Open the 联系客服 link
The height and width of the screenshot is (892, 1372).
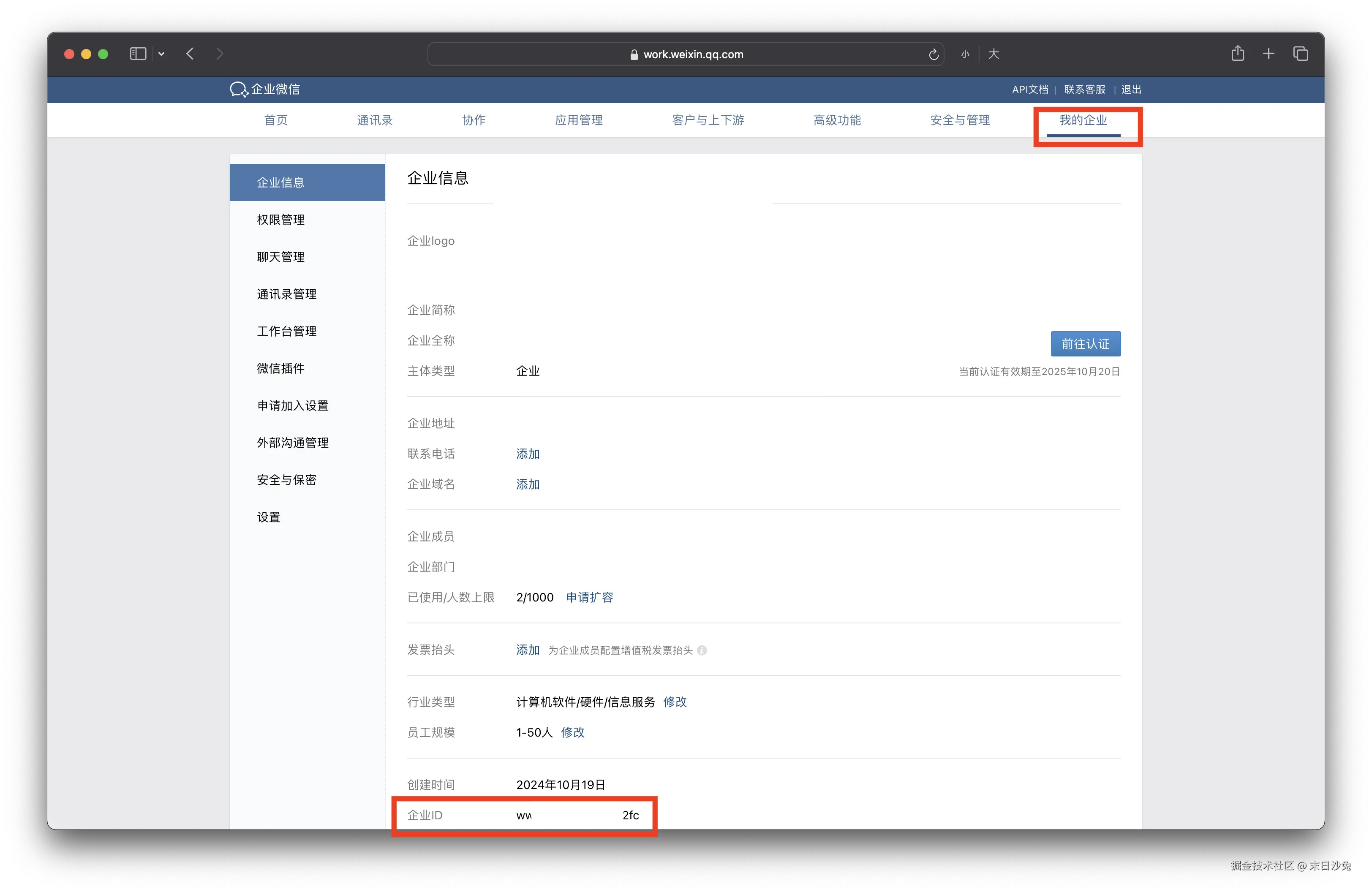point(1085,89)
